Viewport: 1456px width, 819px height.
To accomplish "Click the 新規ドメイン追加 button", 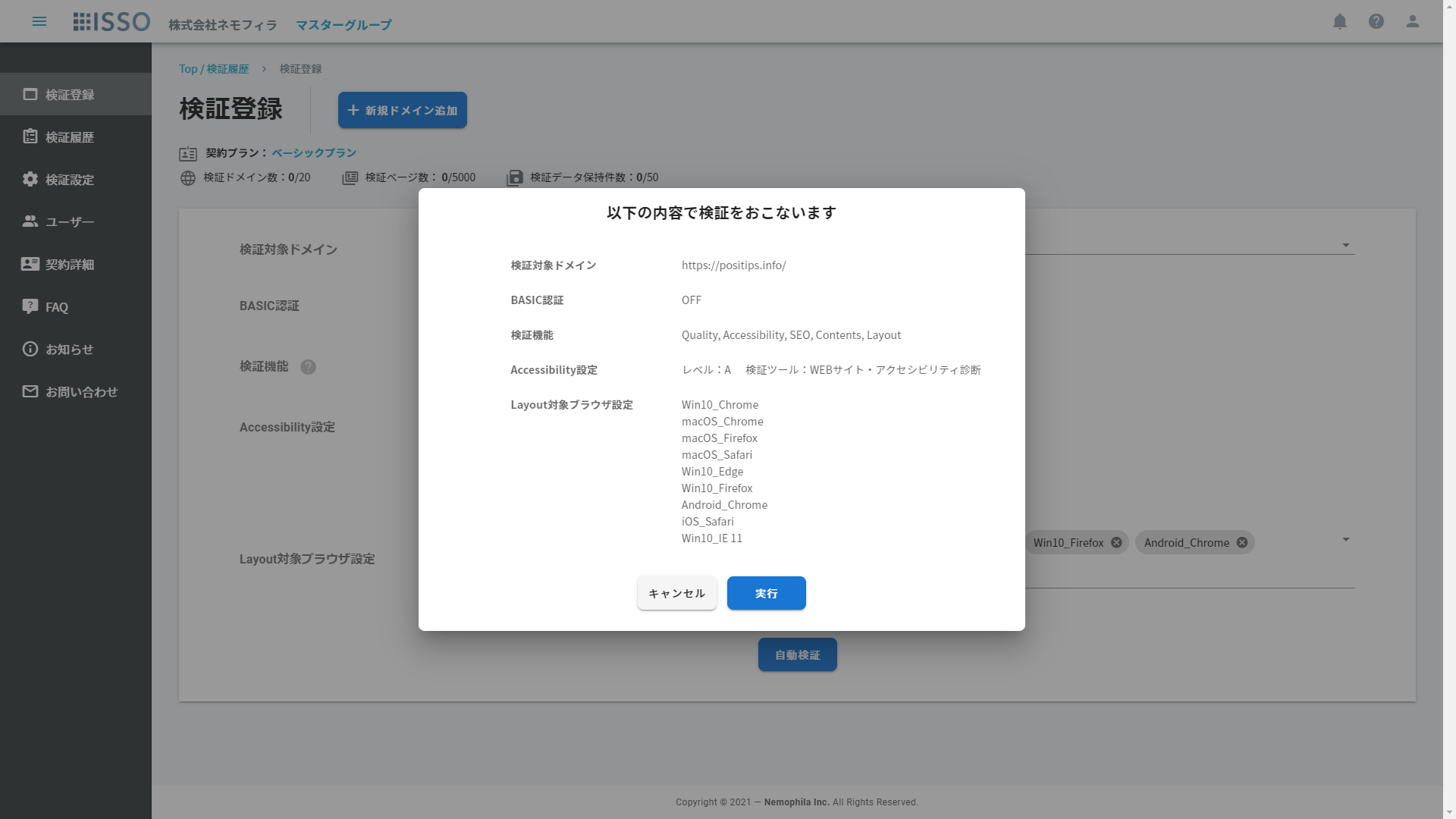I will pyautogui.click(x=403, y=110).
